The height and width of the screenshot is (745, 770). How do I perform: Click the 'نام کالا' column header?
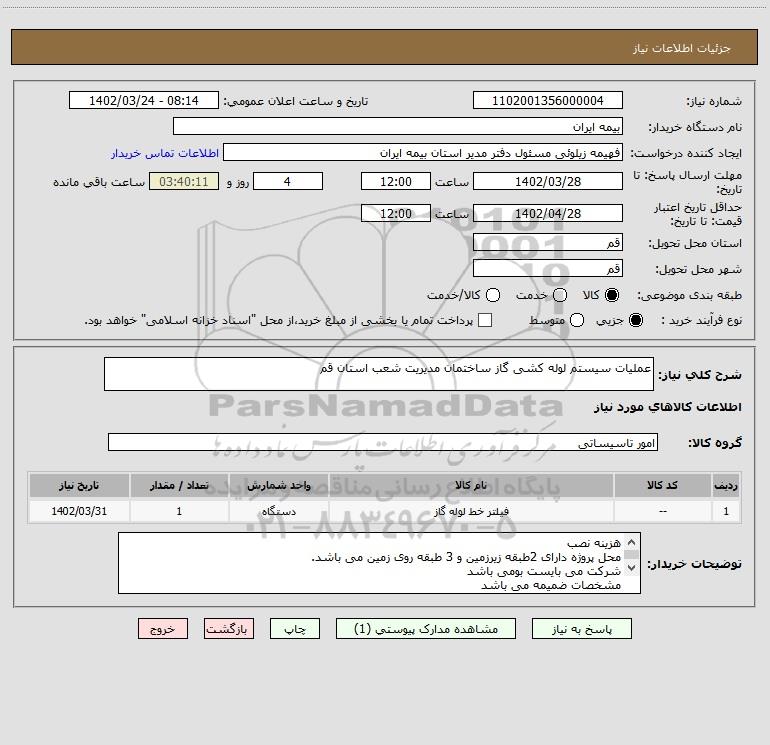(471, 485)
